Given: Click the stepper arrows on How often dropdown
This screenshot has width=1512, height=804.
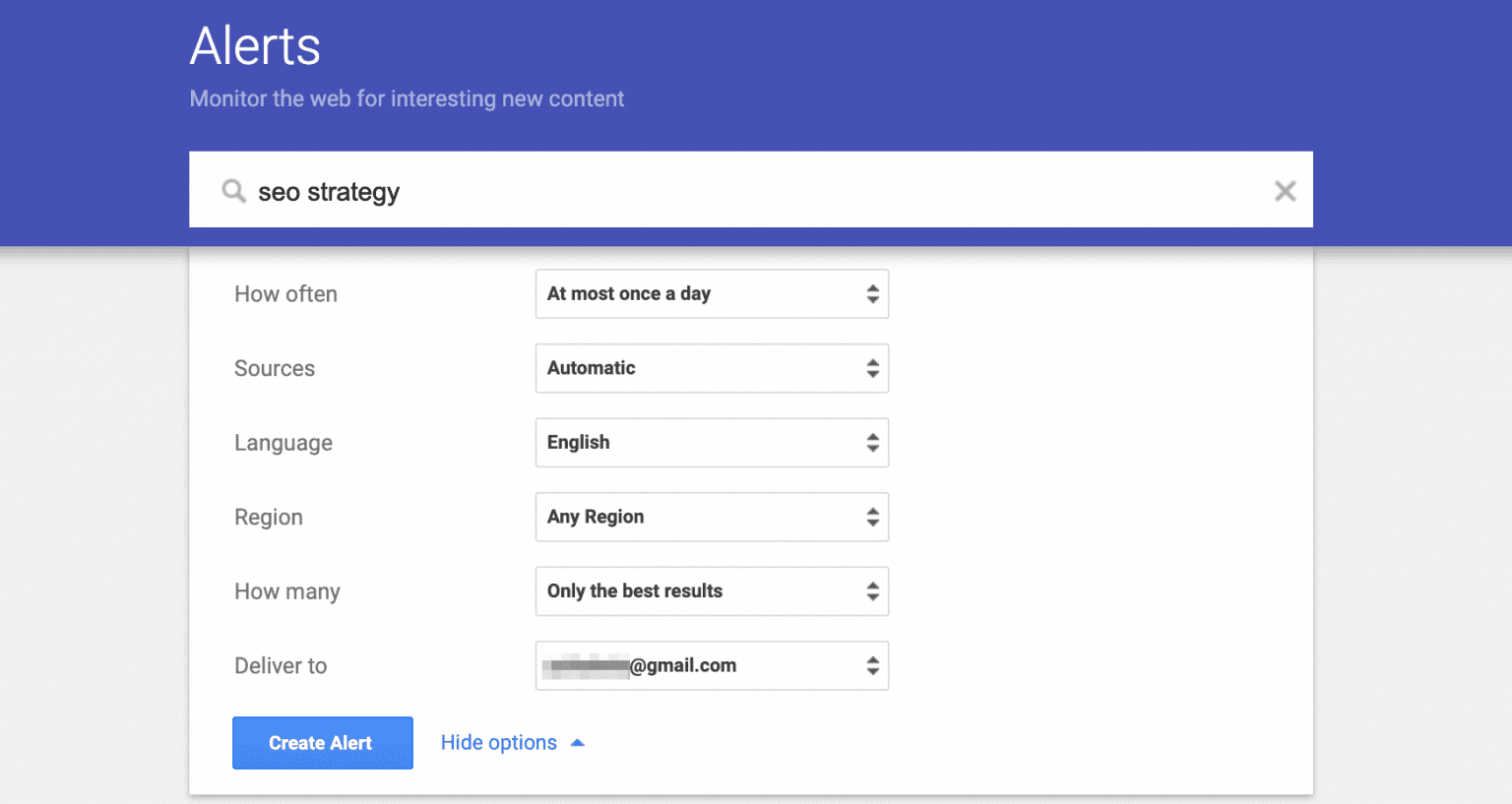Looking at the screenshot, I should (873, 293).
